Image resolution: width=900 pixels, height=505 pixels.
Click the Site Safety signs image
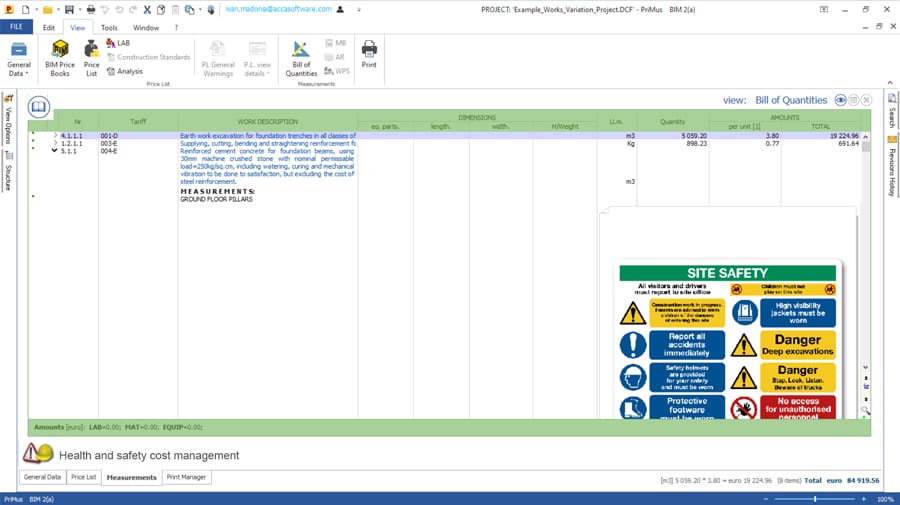click(727, 340)
